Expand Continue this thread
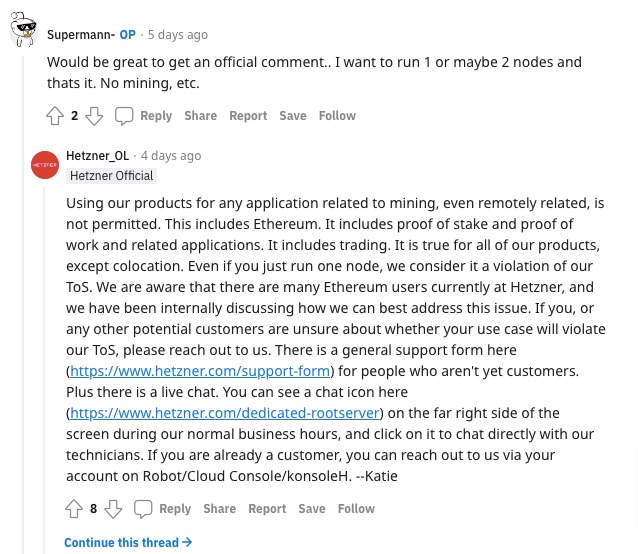638x554 pixels. [128, 542]
